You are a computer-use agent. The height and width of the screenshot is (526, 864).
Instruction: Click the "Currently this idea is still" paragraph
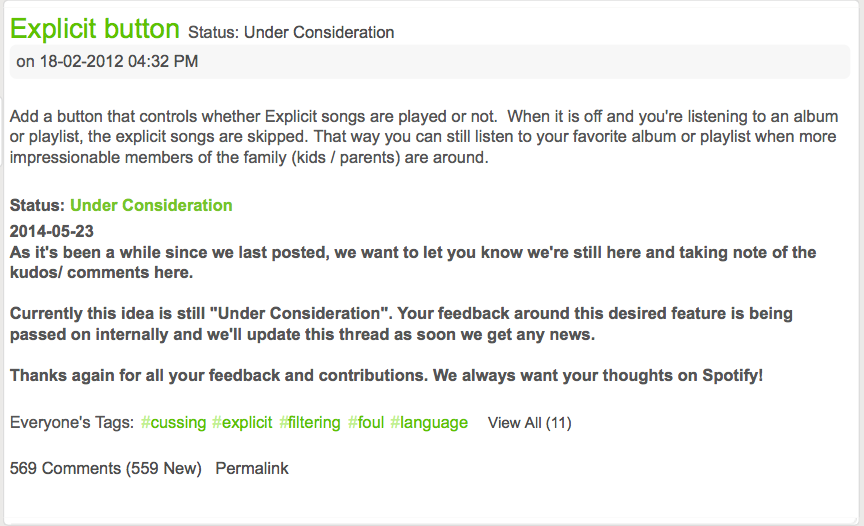400,324
